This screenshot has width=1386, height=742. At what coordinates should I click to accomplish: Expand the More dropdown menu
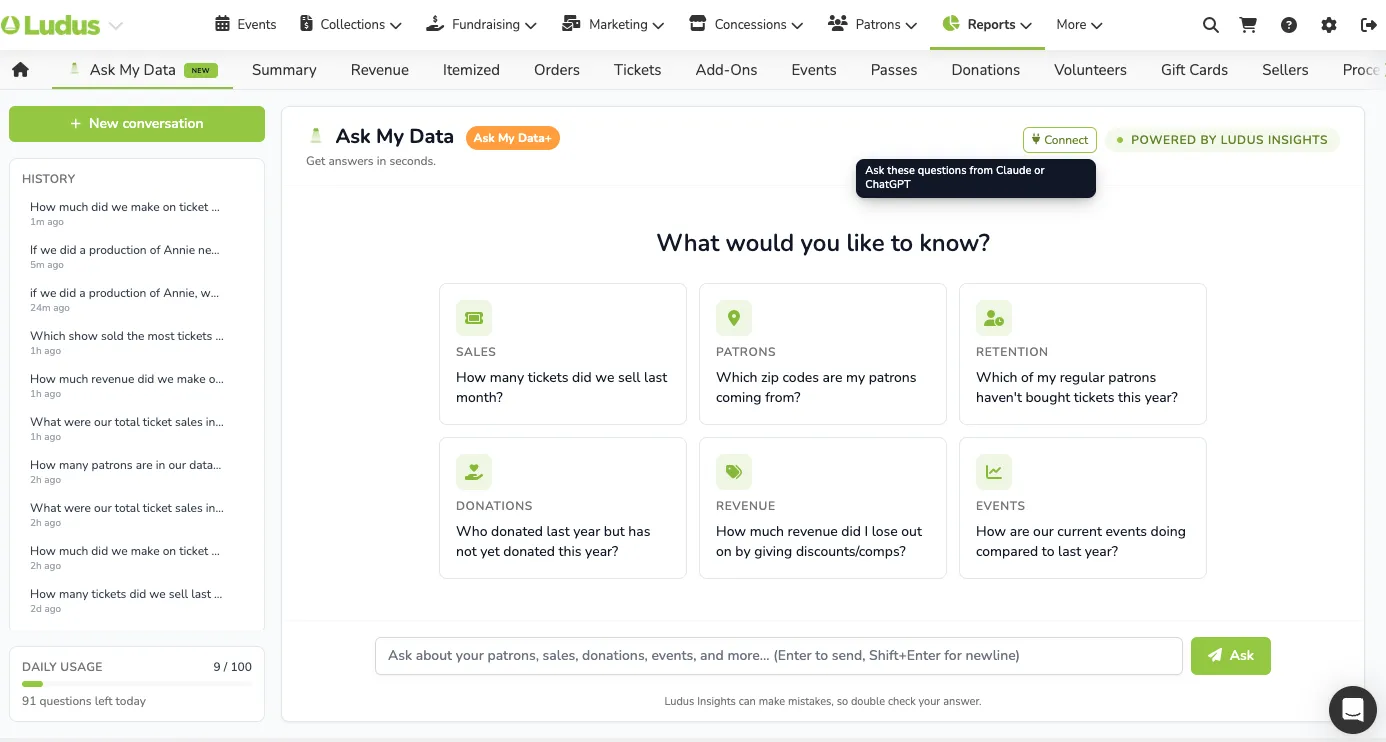click(1079, 25)
